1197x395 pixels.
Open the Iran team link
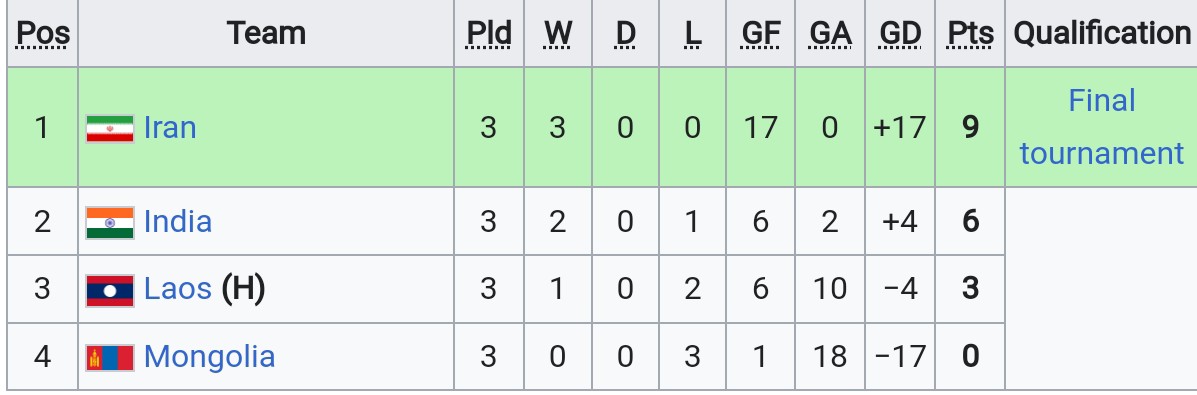170,128
